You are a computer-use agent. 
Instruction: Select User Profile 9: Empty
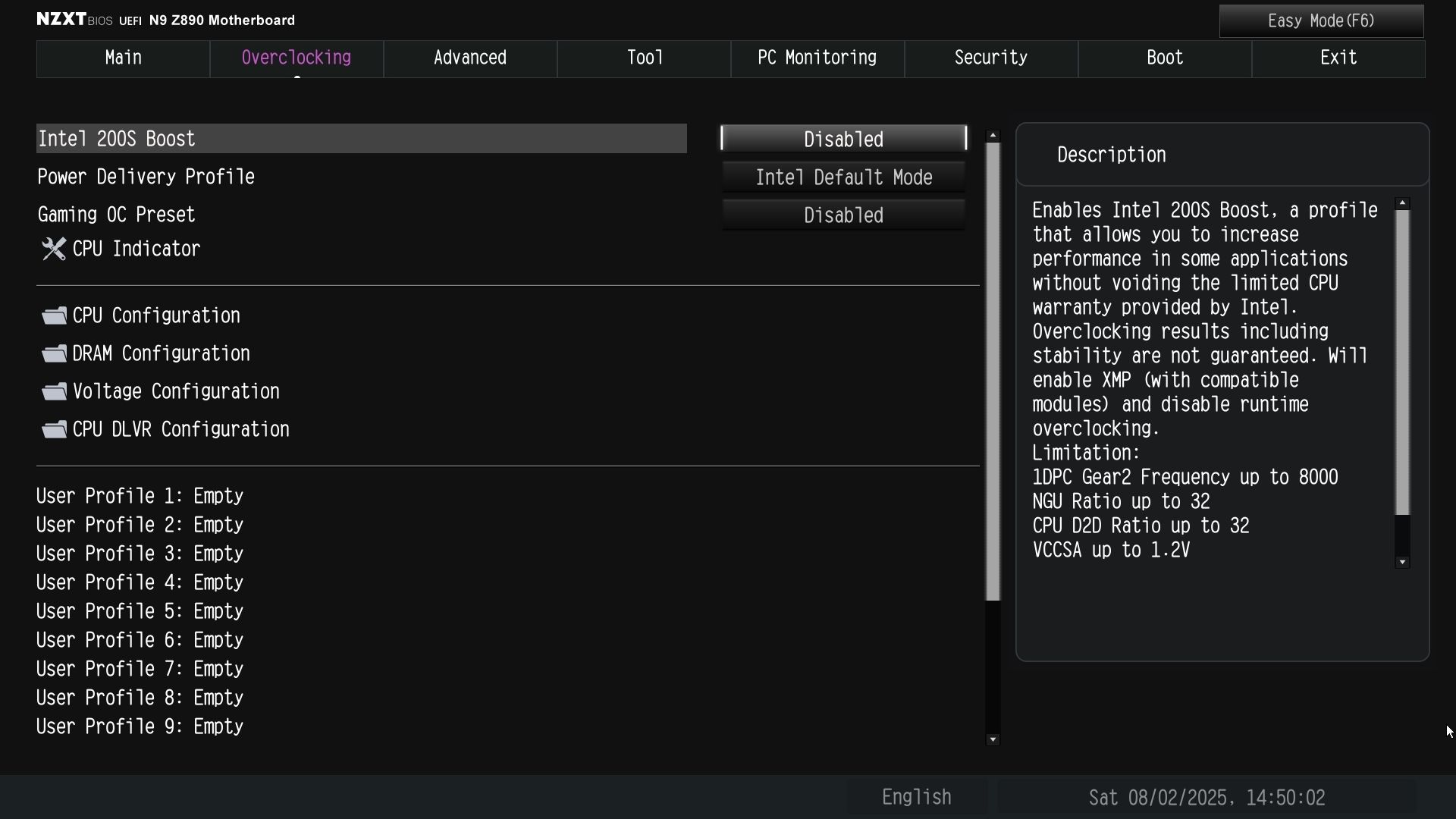140,726
